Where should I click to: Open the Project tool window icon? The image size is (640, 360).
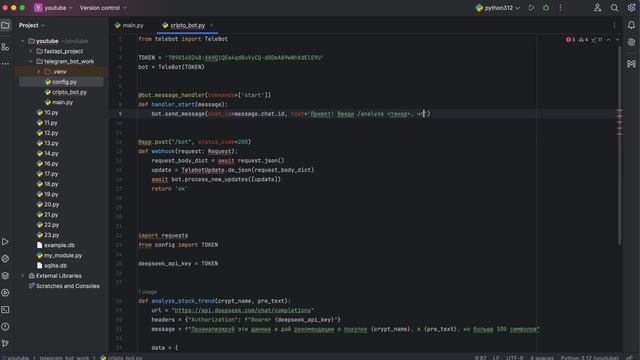(x=5, y=25)
